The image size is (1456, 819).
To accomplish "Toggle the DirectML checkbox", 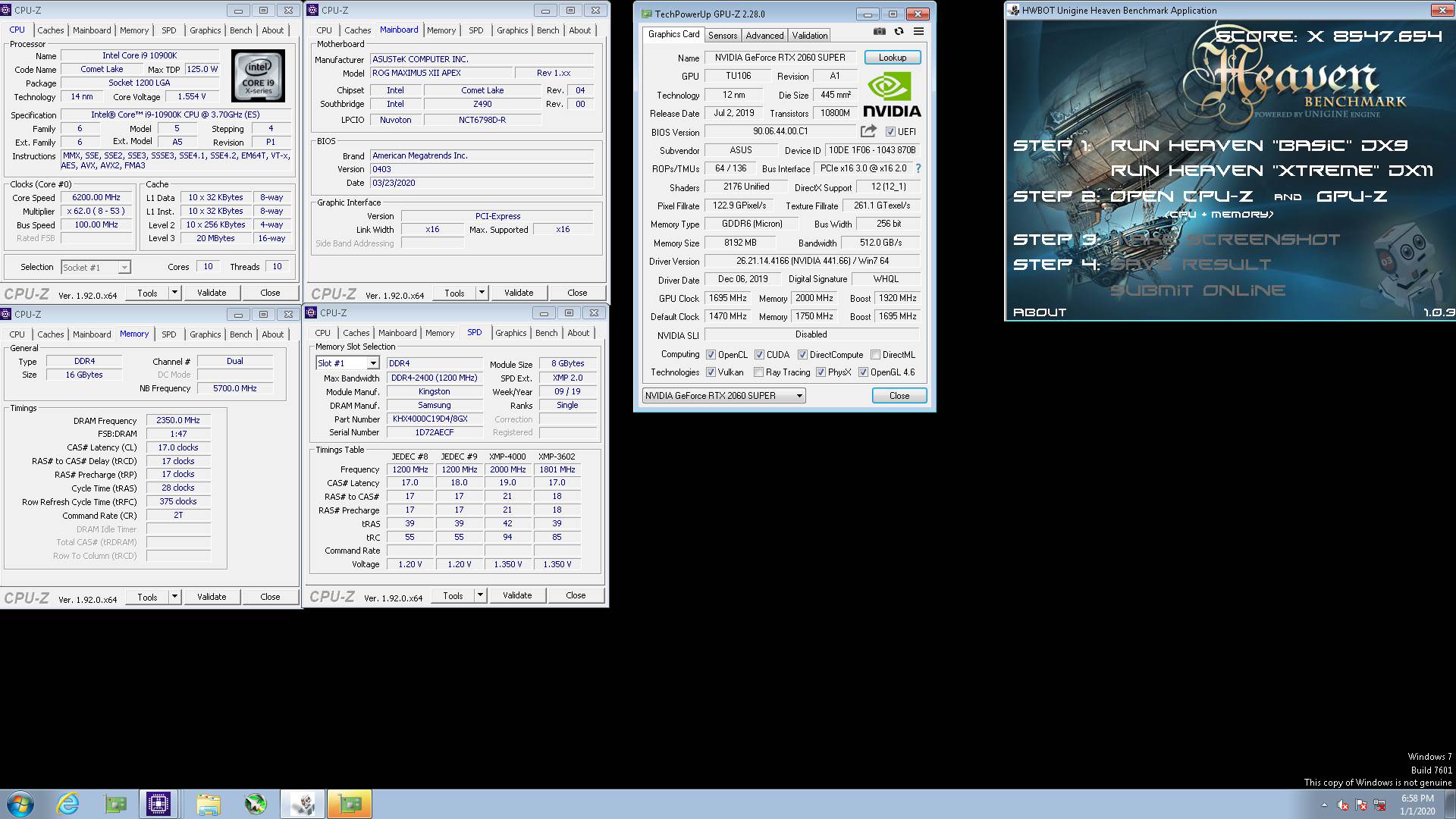I will coord(875,355).
